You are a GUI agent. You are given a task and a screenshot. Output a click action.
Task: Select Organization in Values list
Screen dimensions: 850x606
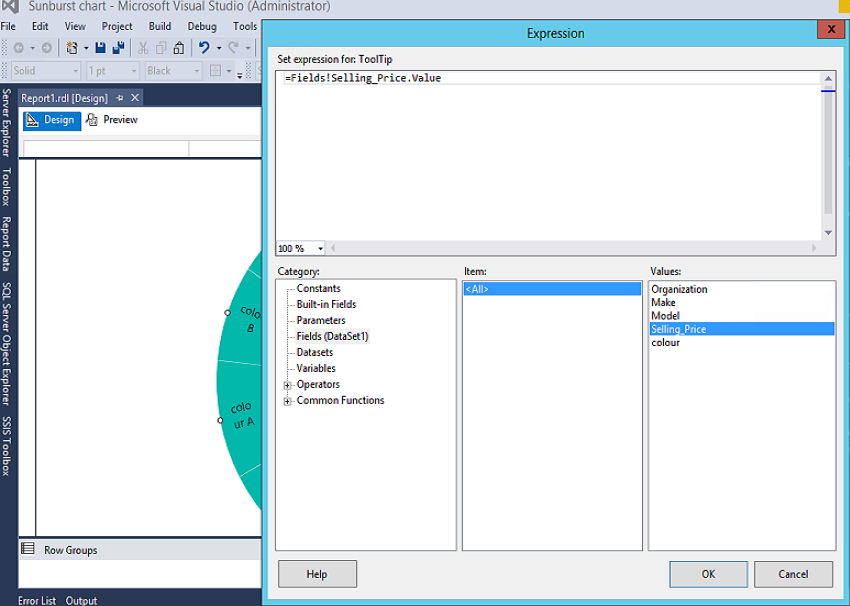(x=741, y=289)
